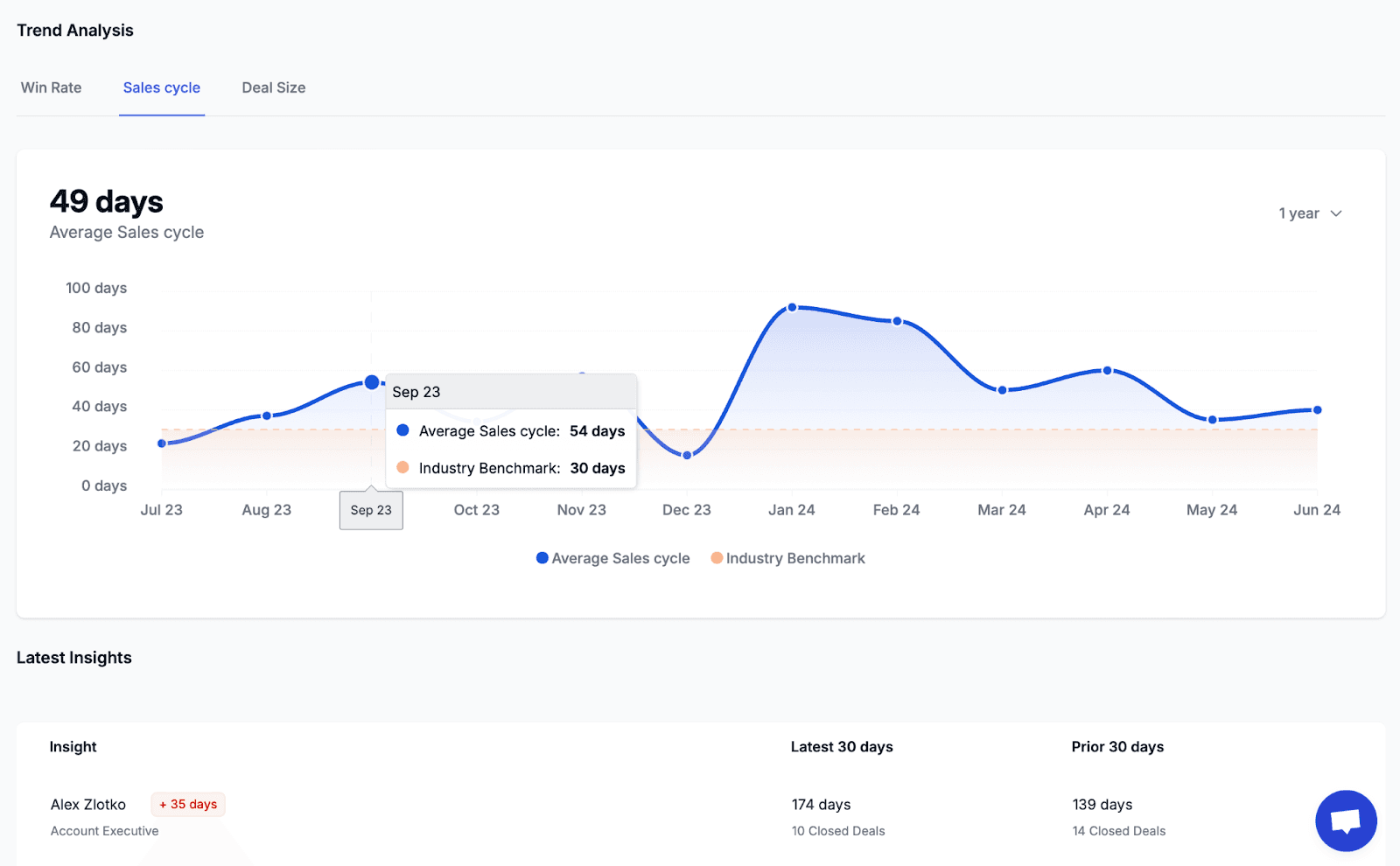Image resolution: width=1400 pixels, height=866 pixels.
Task: Click the + 35 days badge
Action: click(187, 804)
